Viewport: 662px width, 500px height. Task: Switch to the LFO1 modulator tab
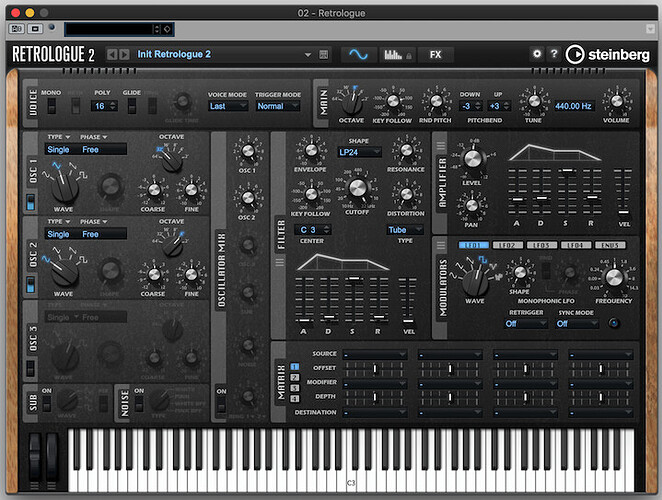(473, 245)
